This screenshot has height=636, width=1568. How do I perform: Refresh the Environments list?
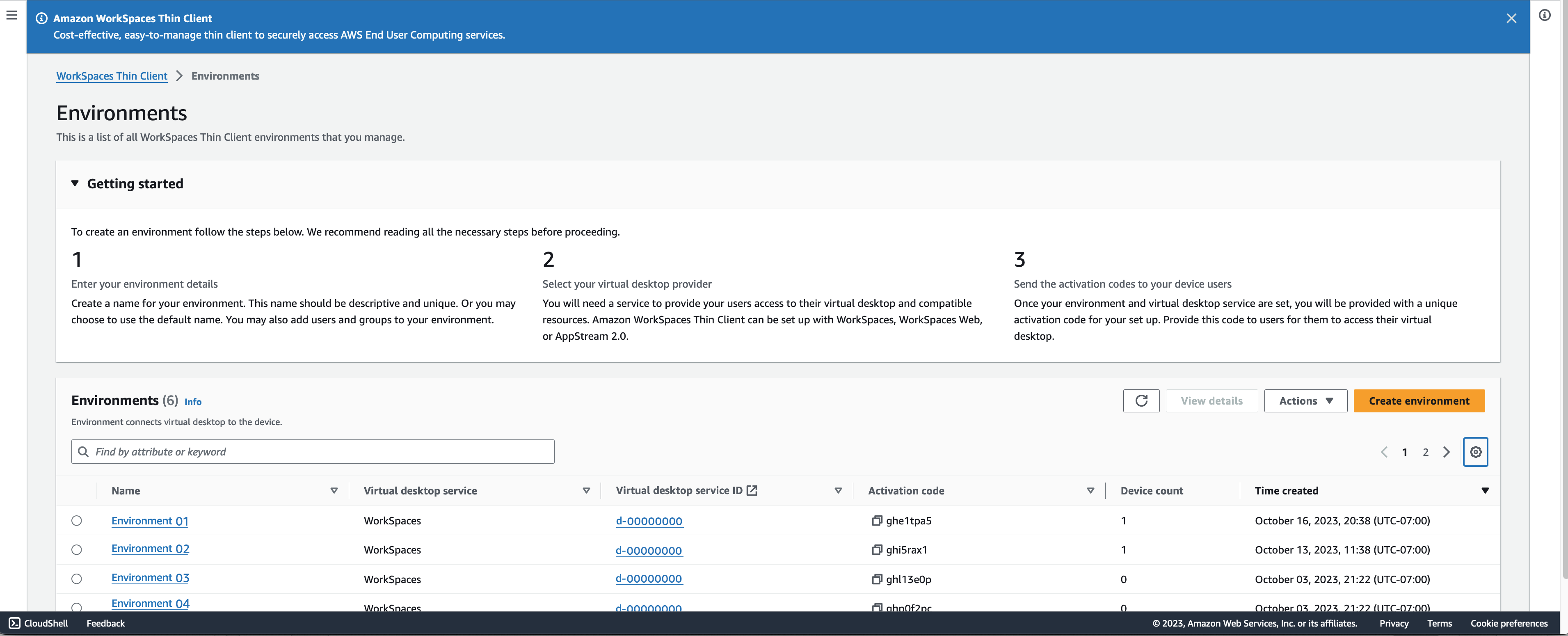pyautogui.click(x=1141, y=400)
